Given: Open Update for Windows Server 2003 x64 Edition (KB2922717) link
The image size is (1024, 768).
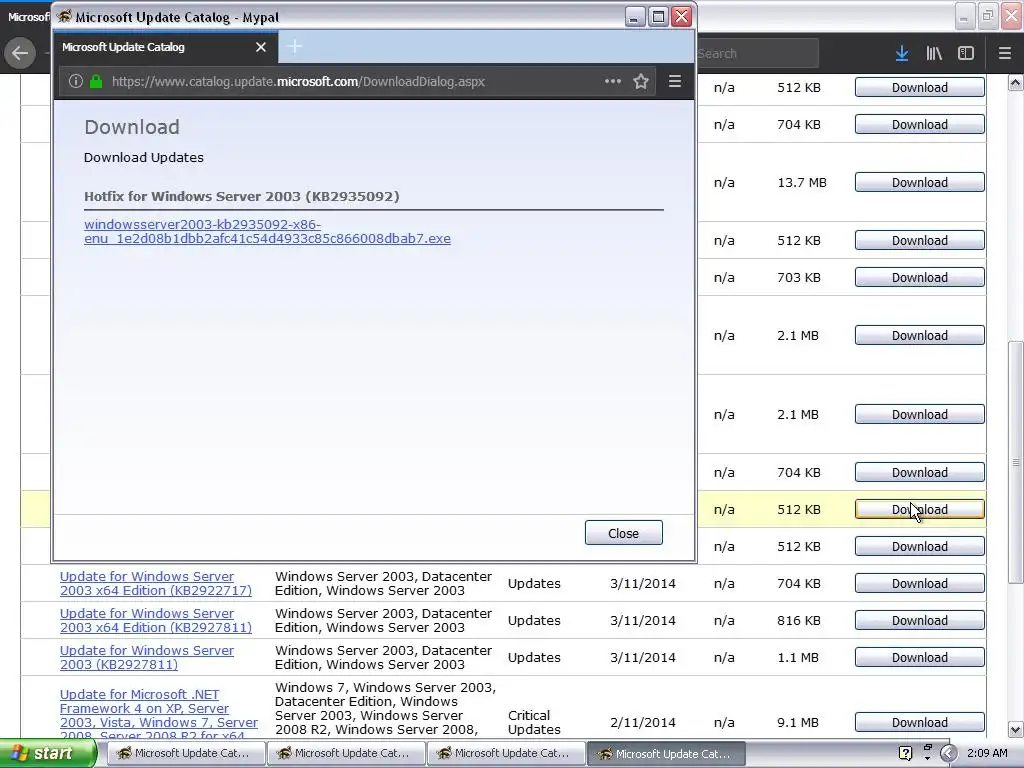Looking at the screenshot, I should [155, 583].
